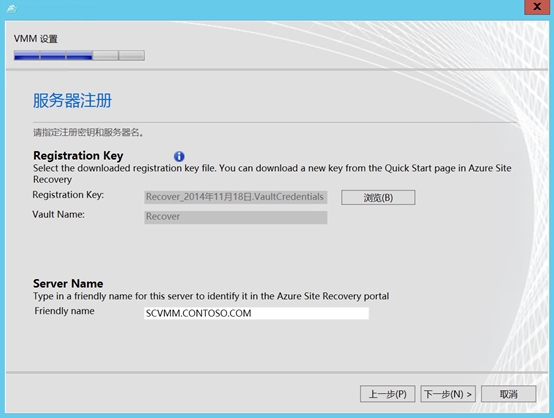
Task: Click the 浏览(B) browse button
Action: [378, 198]
